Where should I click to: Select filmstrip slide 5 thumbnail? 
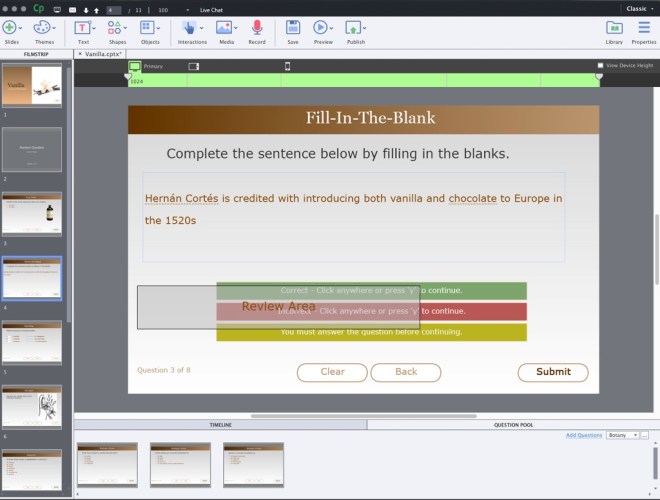(32, 343)
